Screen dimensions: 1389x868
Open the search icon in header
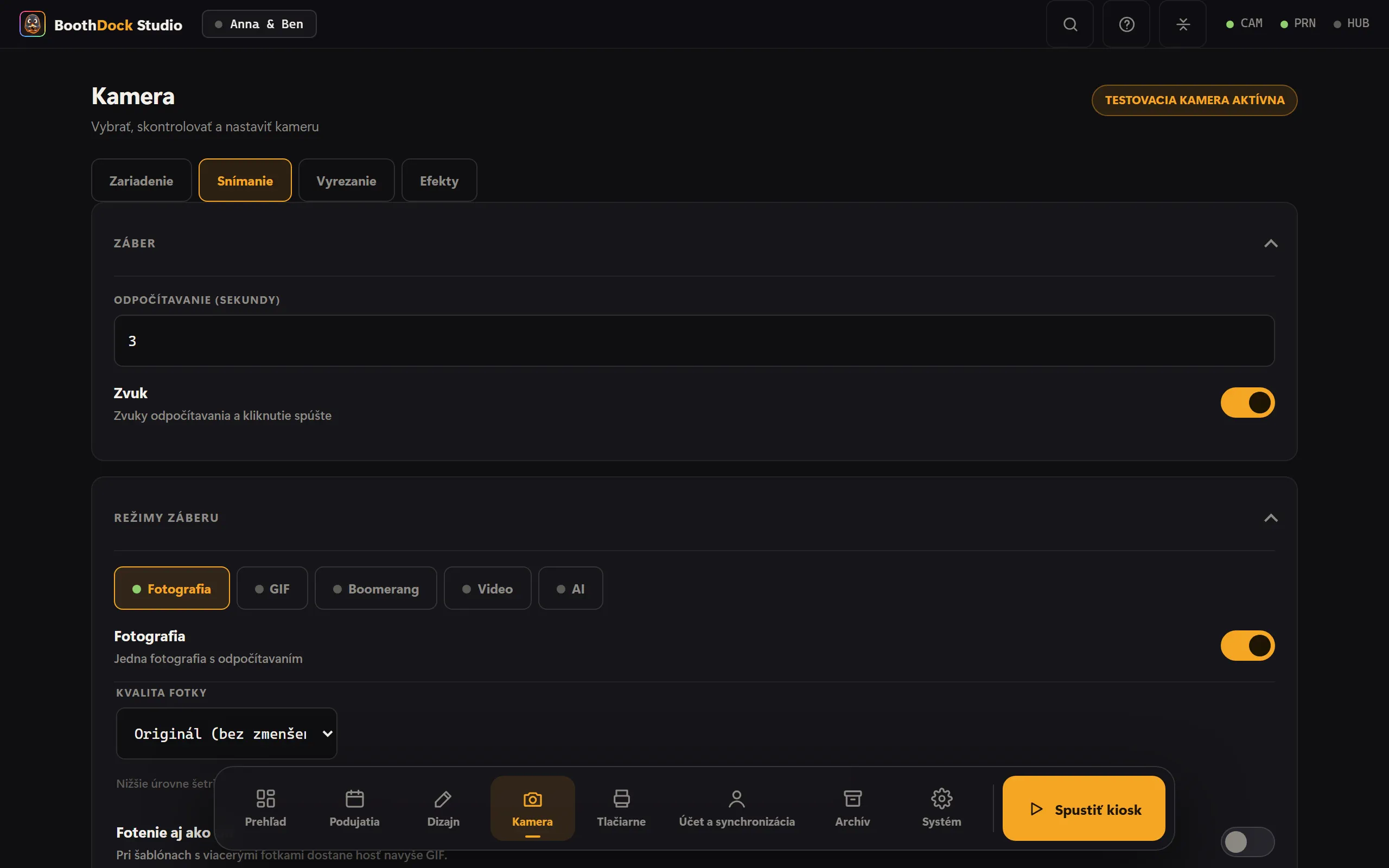pyautogui.click(x=1069, y=24)
